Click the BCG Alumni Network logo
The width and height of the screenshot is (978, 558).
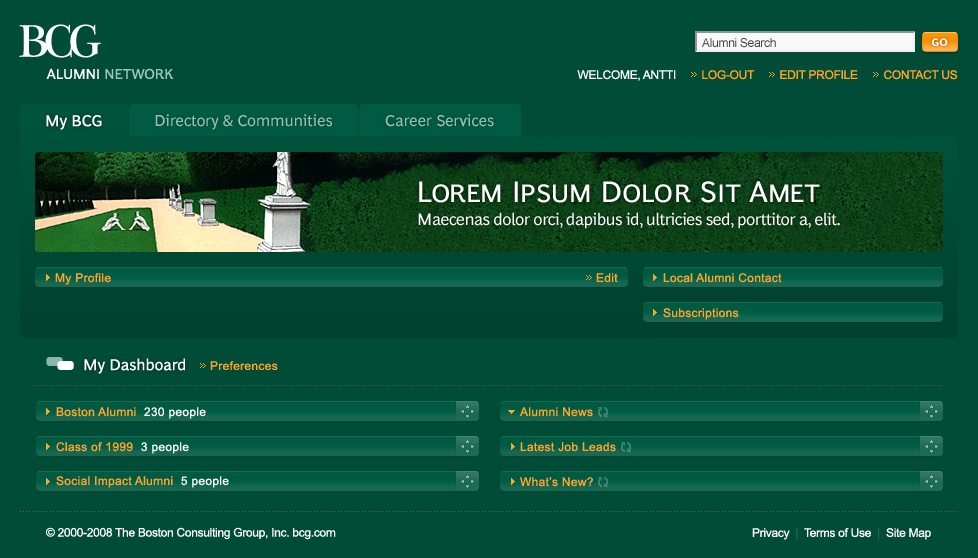tap(95, 53)
